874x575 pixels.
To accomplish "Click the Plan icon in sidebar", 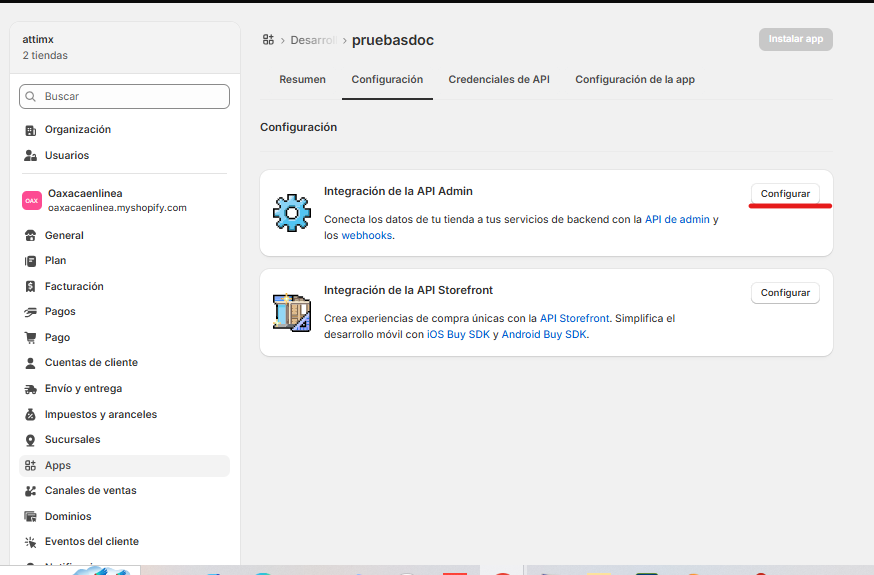I will 31,261.
